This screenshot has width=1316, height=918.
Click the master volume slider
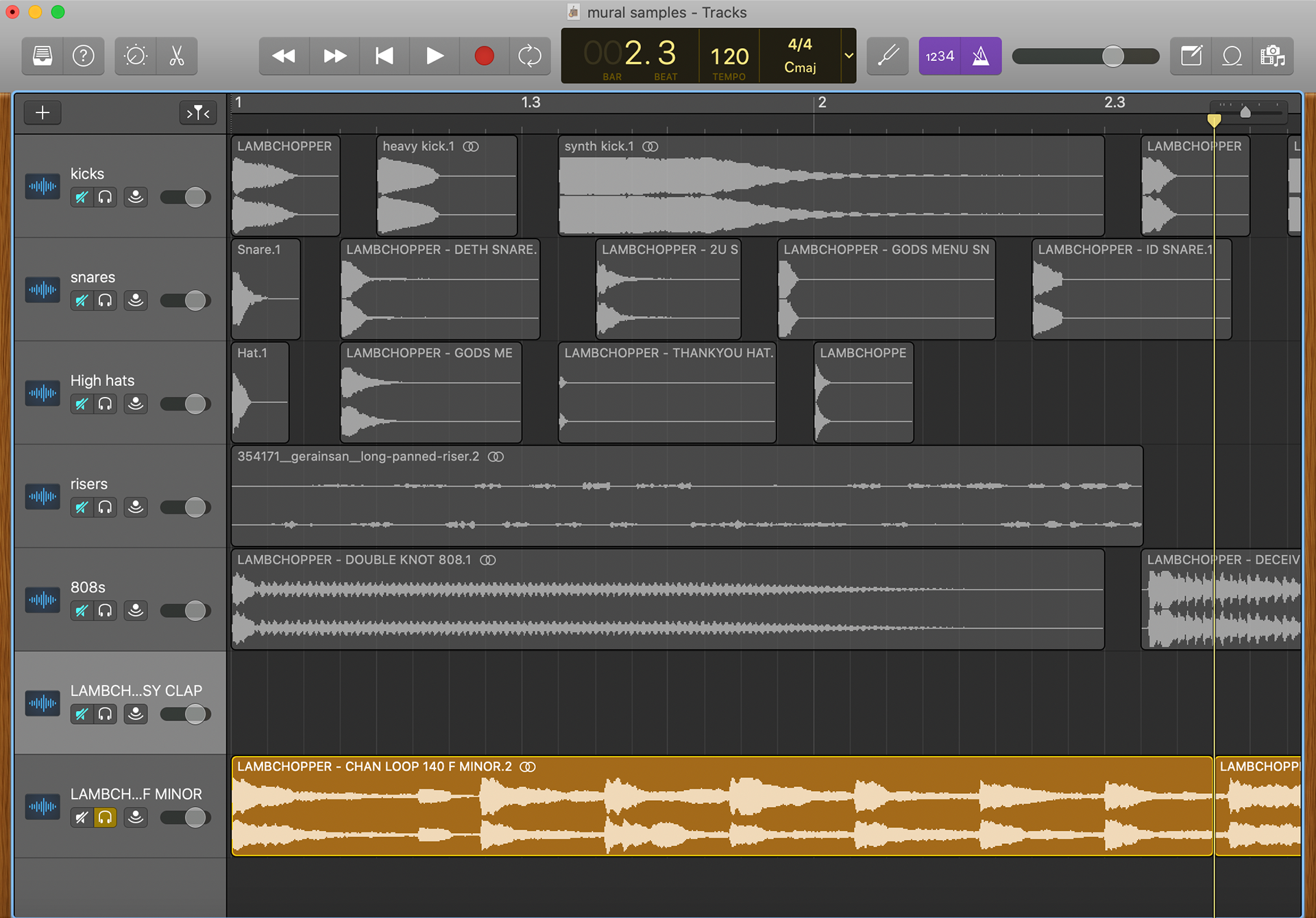1086,56
